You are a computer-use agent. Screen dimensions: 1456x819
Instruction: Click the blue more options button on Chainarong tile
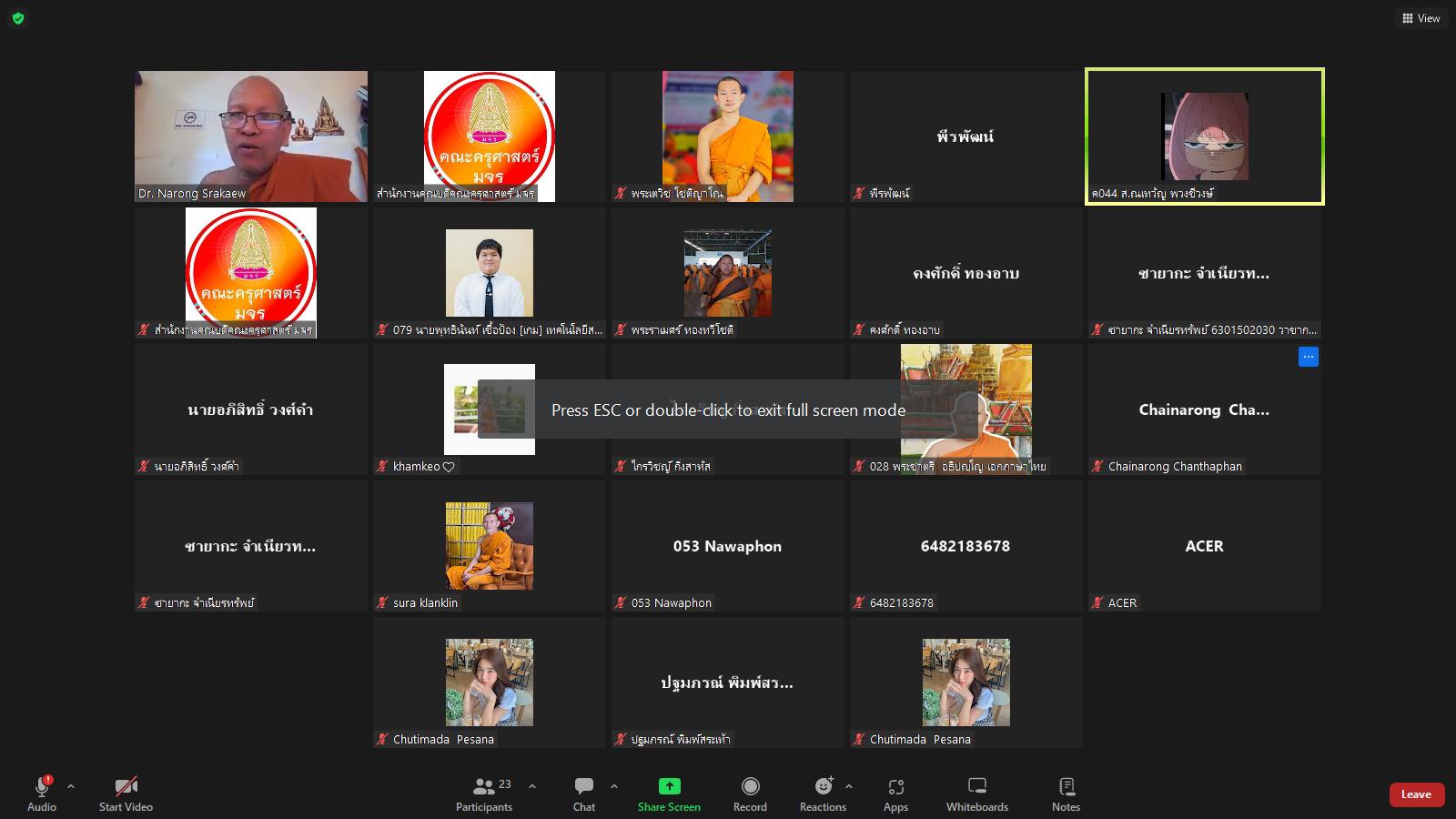1308,357
